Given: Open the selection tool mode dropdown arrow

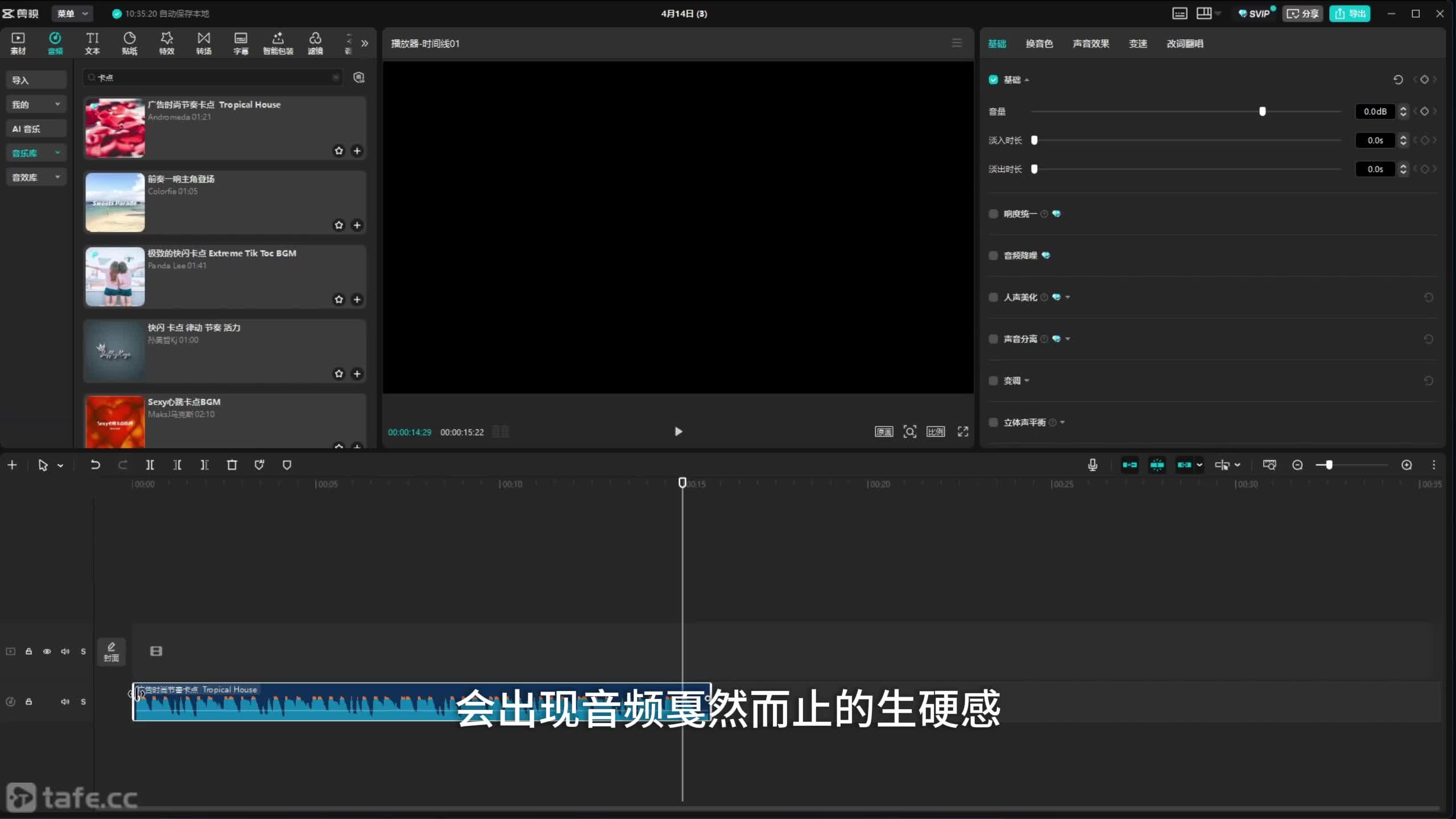Looking at the screenshot, I should pos(60,465).
